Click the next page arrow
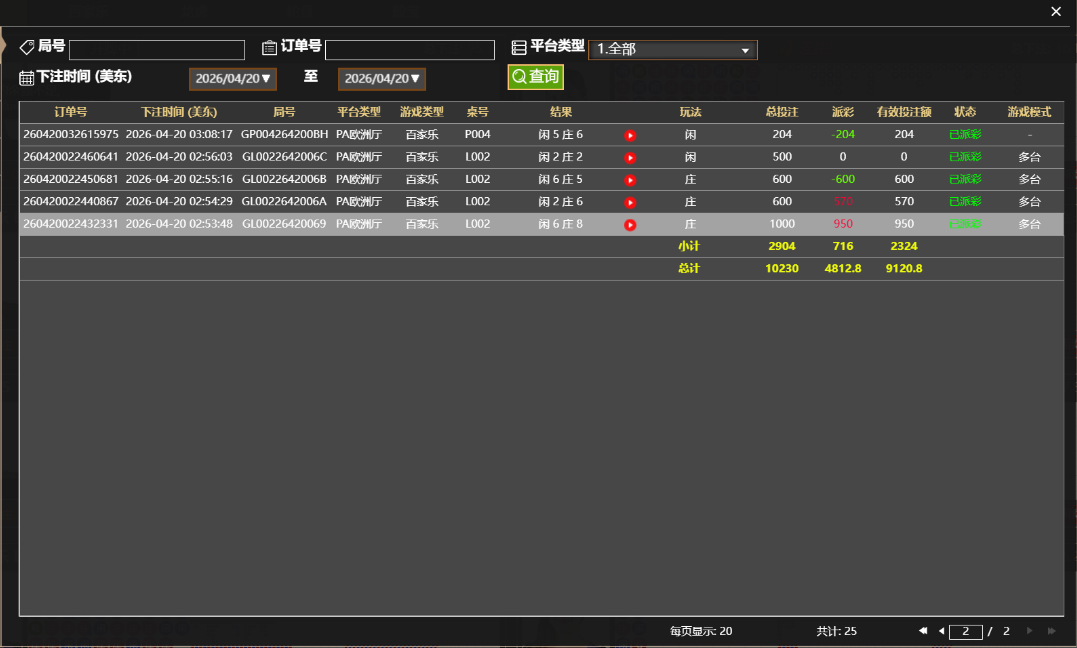The width and height of the screenshot is (1077, 648). point(1030,631)
